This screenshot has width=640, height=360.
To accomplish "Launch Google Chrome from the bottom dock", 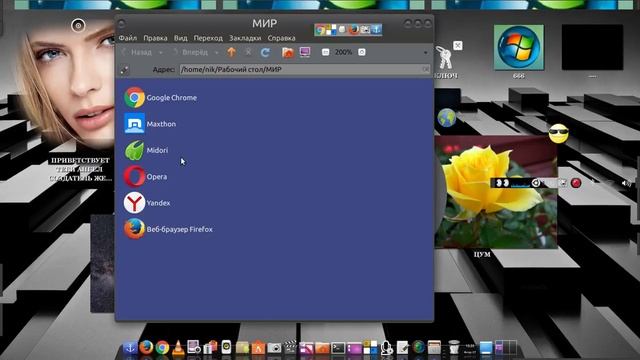I will (x=162, y=347).
